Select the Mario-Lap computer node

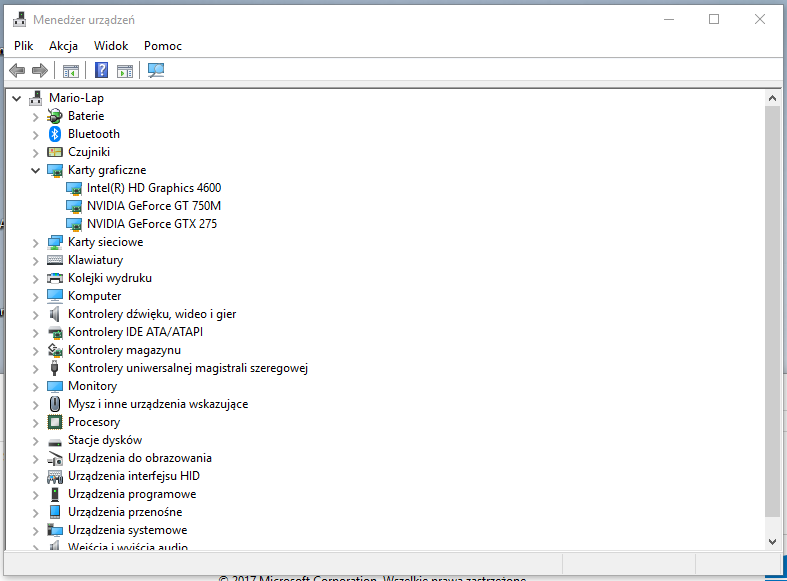pyautogui.click(x=76, y=98)
